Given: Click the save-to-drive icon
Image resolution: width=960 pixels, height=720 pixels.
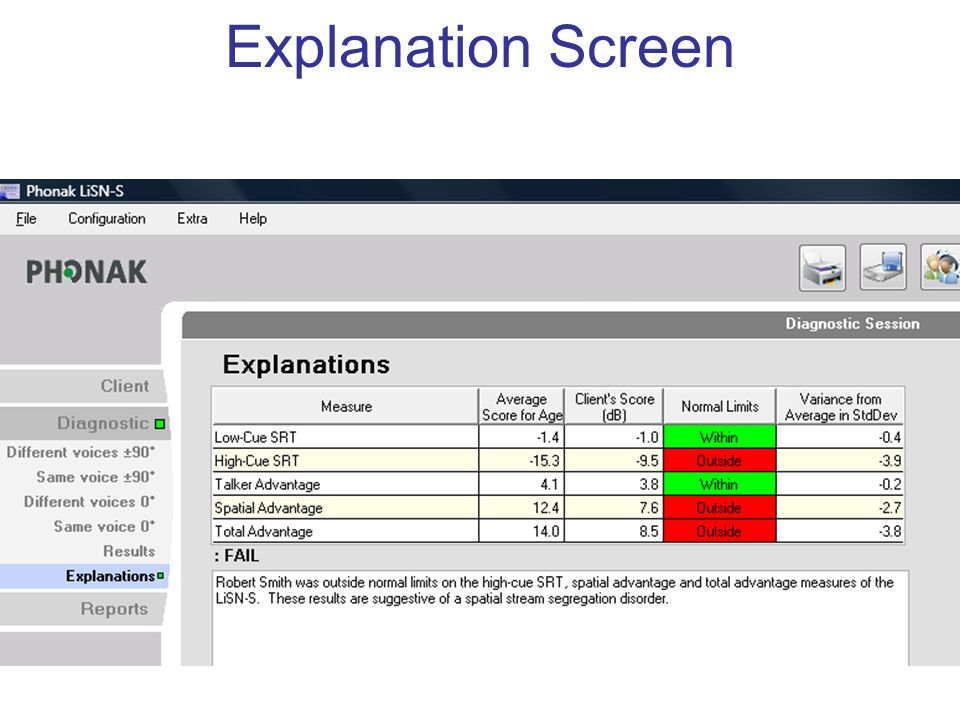Looking at the screenshot, I should tap(883, 266).
